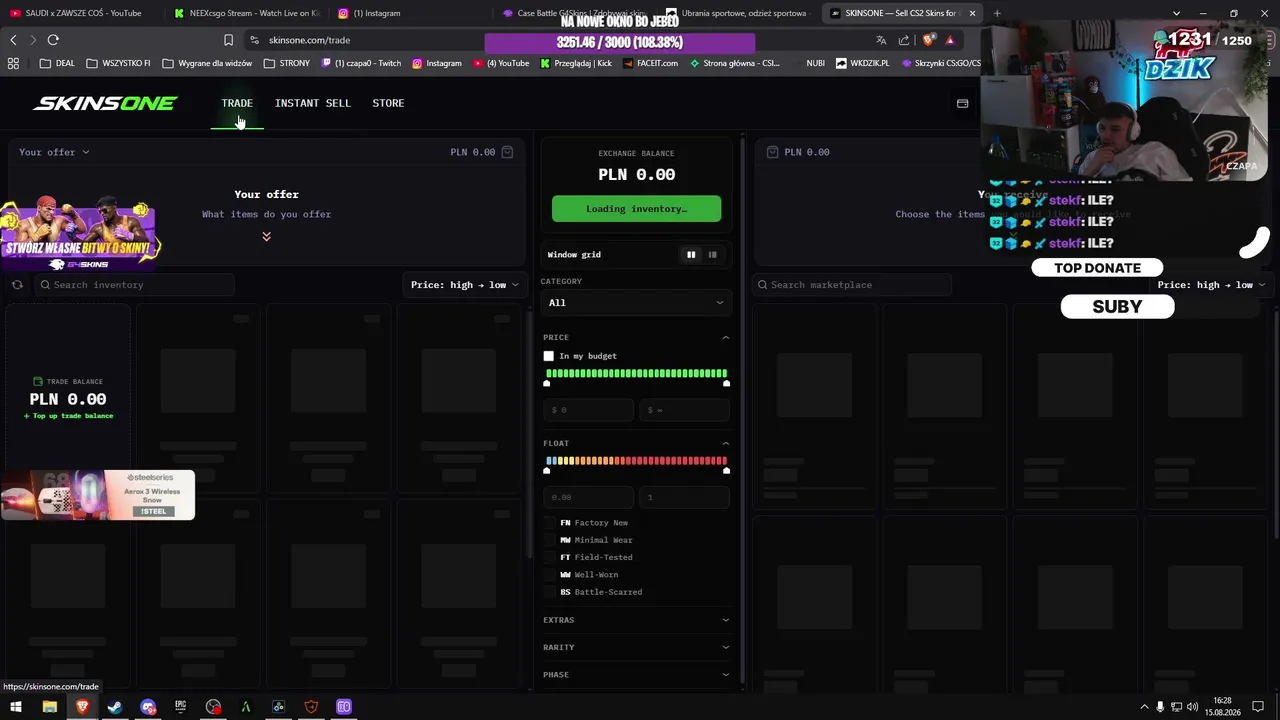Click 'Top up trade balance' link
The height and width of the screenshot is (720, 1280).
tap(68, 416)
